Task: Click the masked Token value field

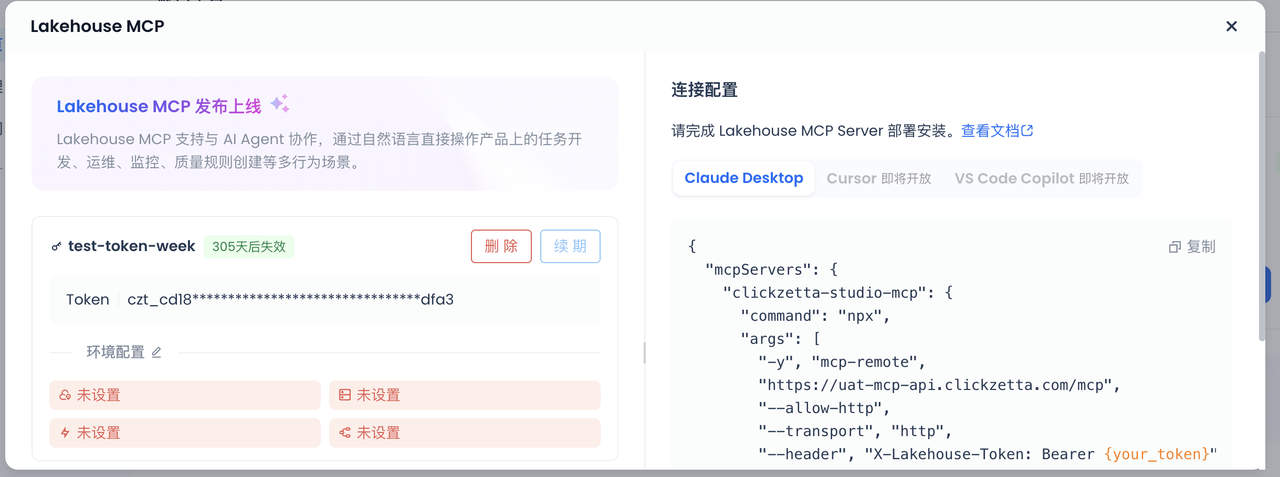Action: [x=290, y=299]
